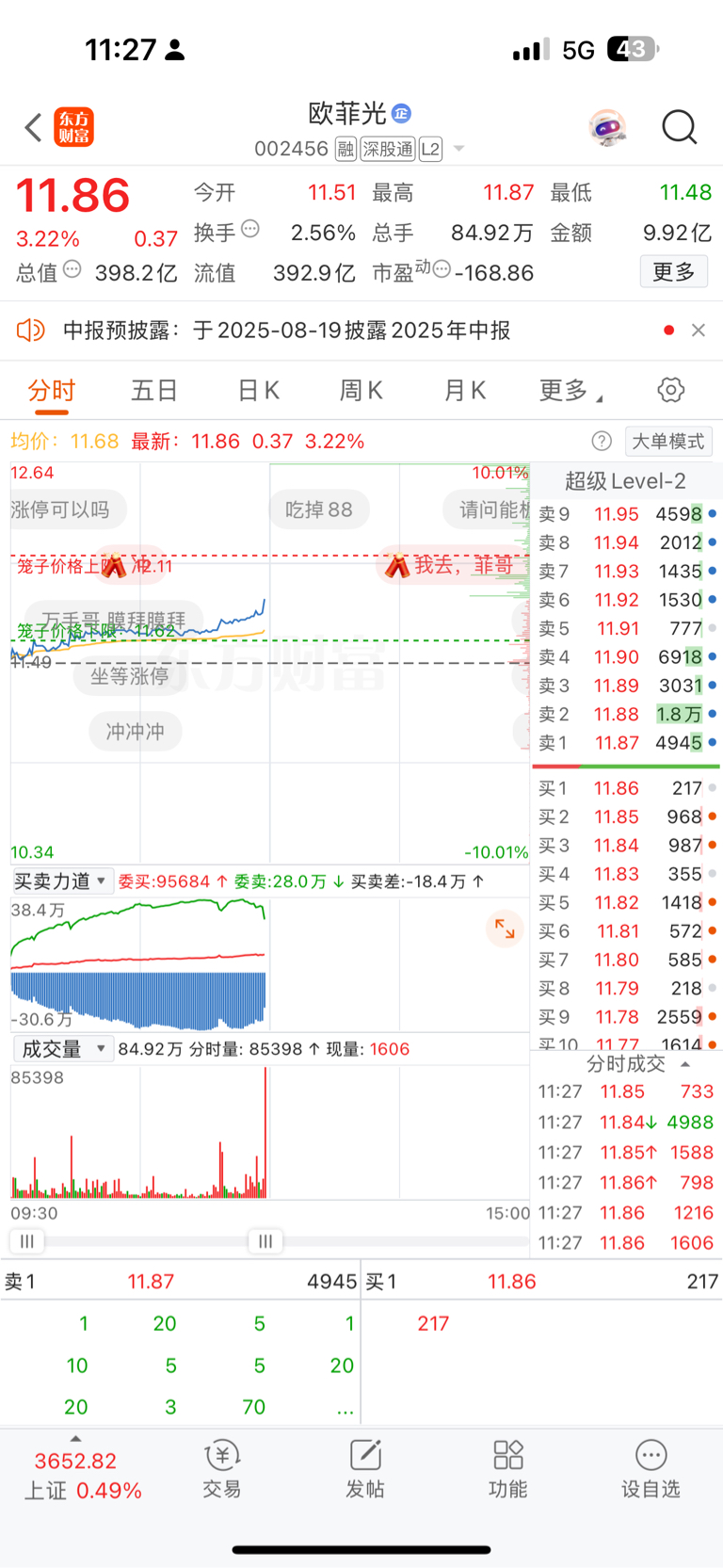
Task: Select 卖9 row at 11.95
Action: pyautogui.click(x=626, y=514)
